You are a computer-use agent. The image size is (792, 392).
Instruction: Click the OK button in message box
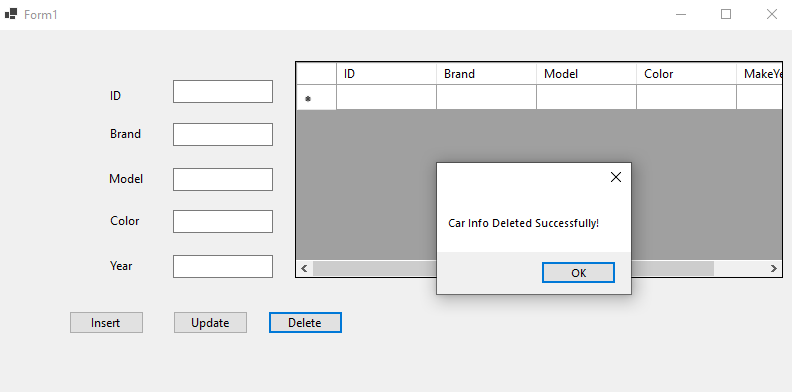[x=578, y=273]
